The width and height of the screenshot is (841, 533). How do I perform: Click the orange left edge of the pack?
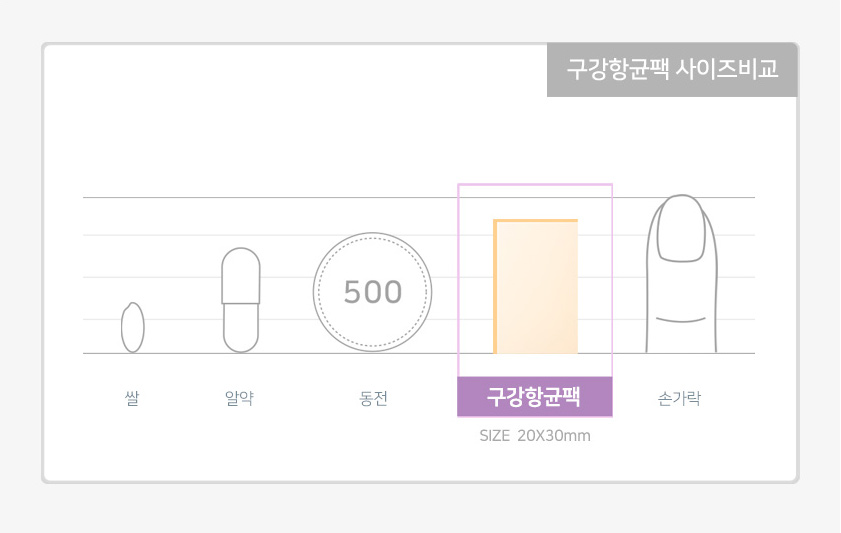[495, 286]
